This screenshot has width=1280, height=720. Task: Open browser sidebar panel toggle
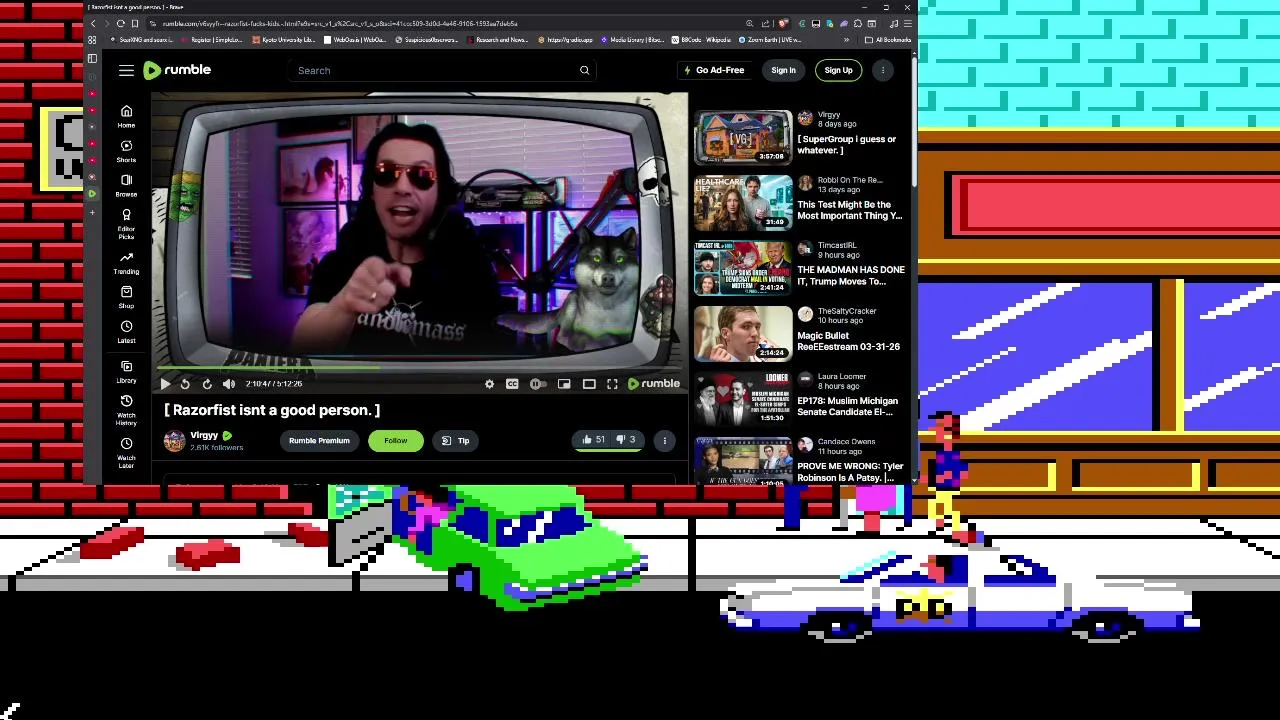92,58
